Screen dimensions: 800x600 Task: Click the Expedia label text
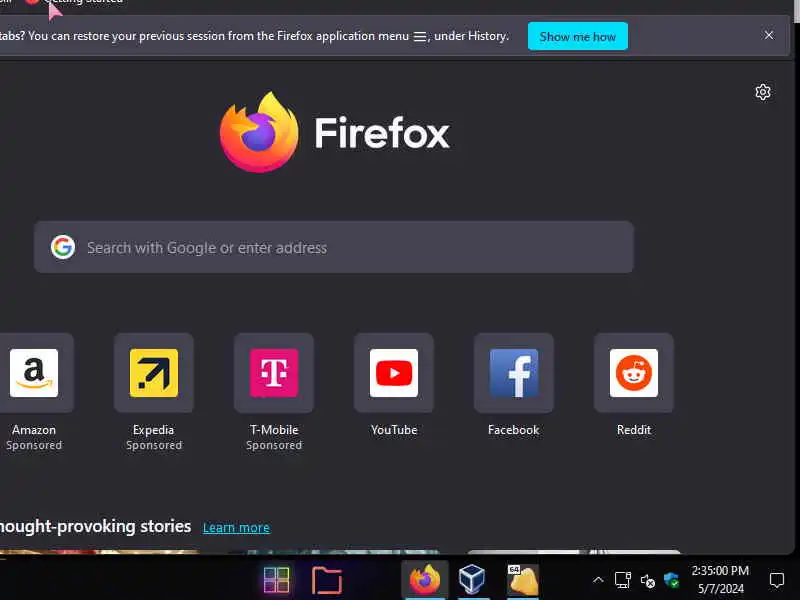(154, 430)
